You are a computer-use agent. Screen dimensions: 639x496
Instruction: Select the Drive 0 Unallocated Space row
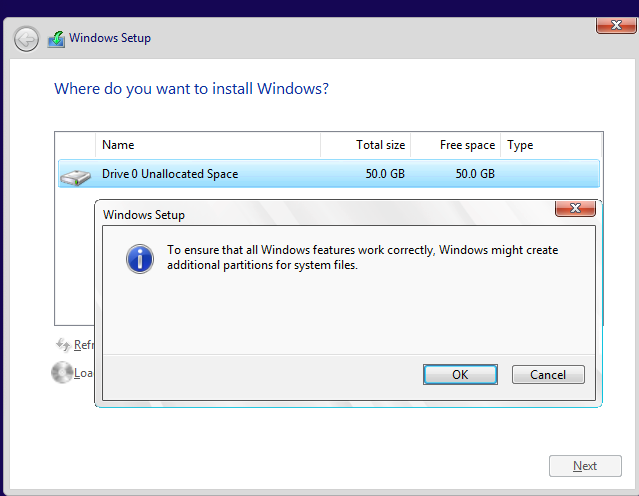pos(328,174)
